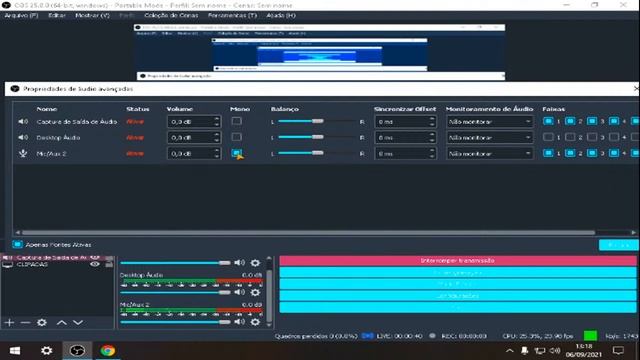Open Ajuda (H) menu
This screenshot has height=360, width=640.
coord(281,15)
